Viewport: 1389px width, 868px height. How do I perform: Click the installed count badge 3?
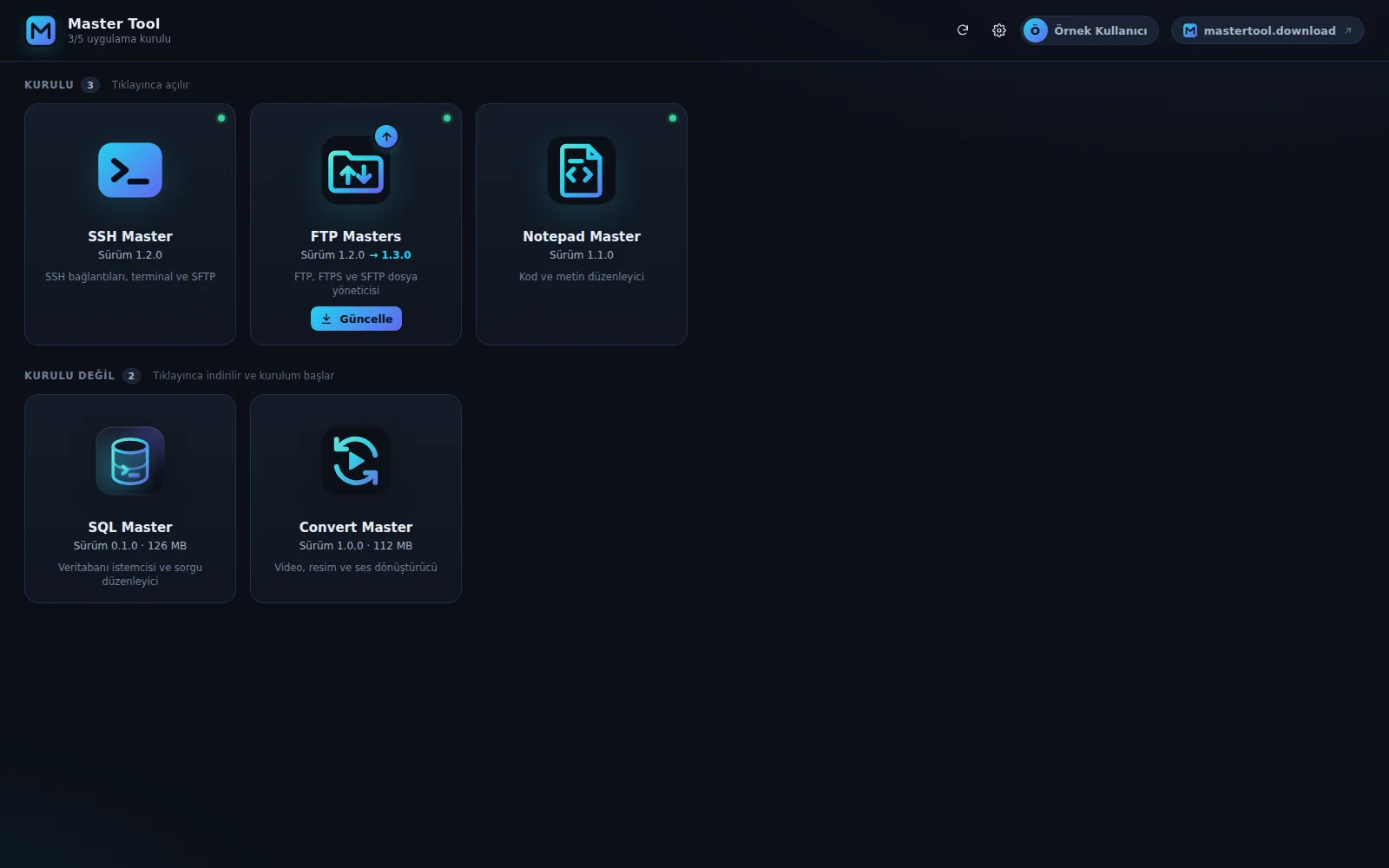point(90,85)
